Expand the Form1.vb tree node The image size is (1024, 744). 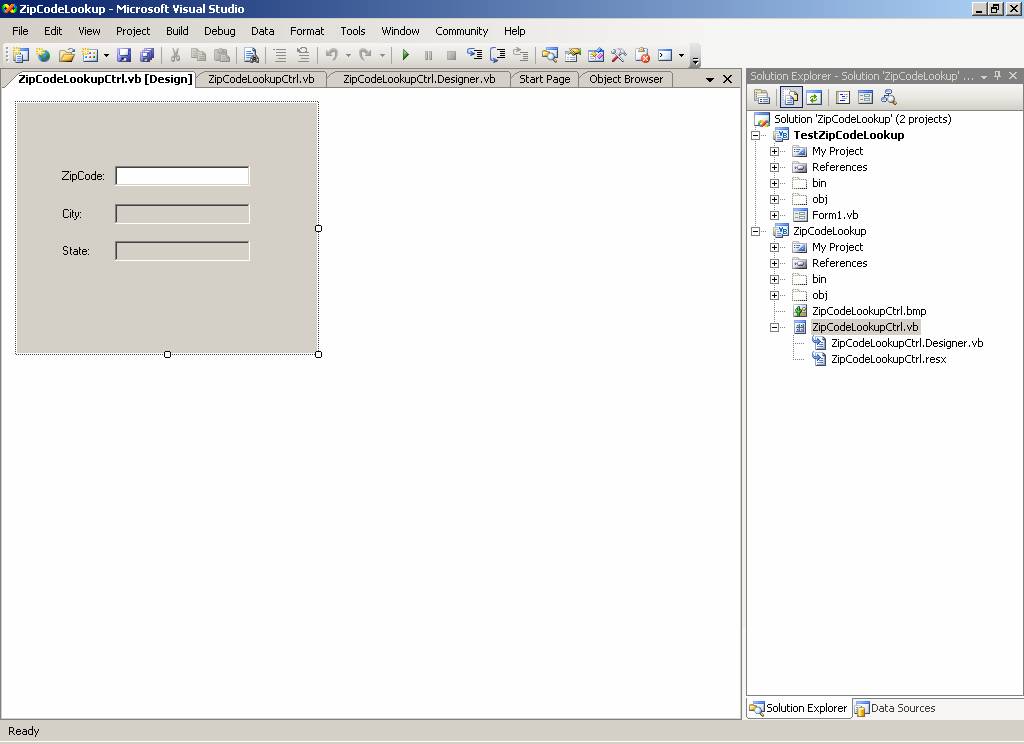click(774, 215)
